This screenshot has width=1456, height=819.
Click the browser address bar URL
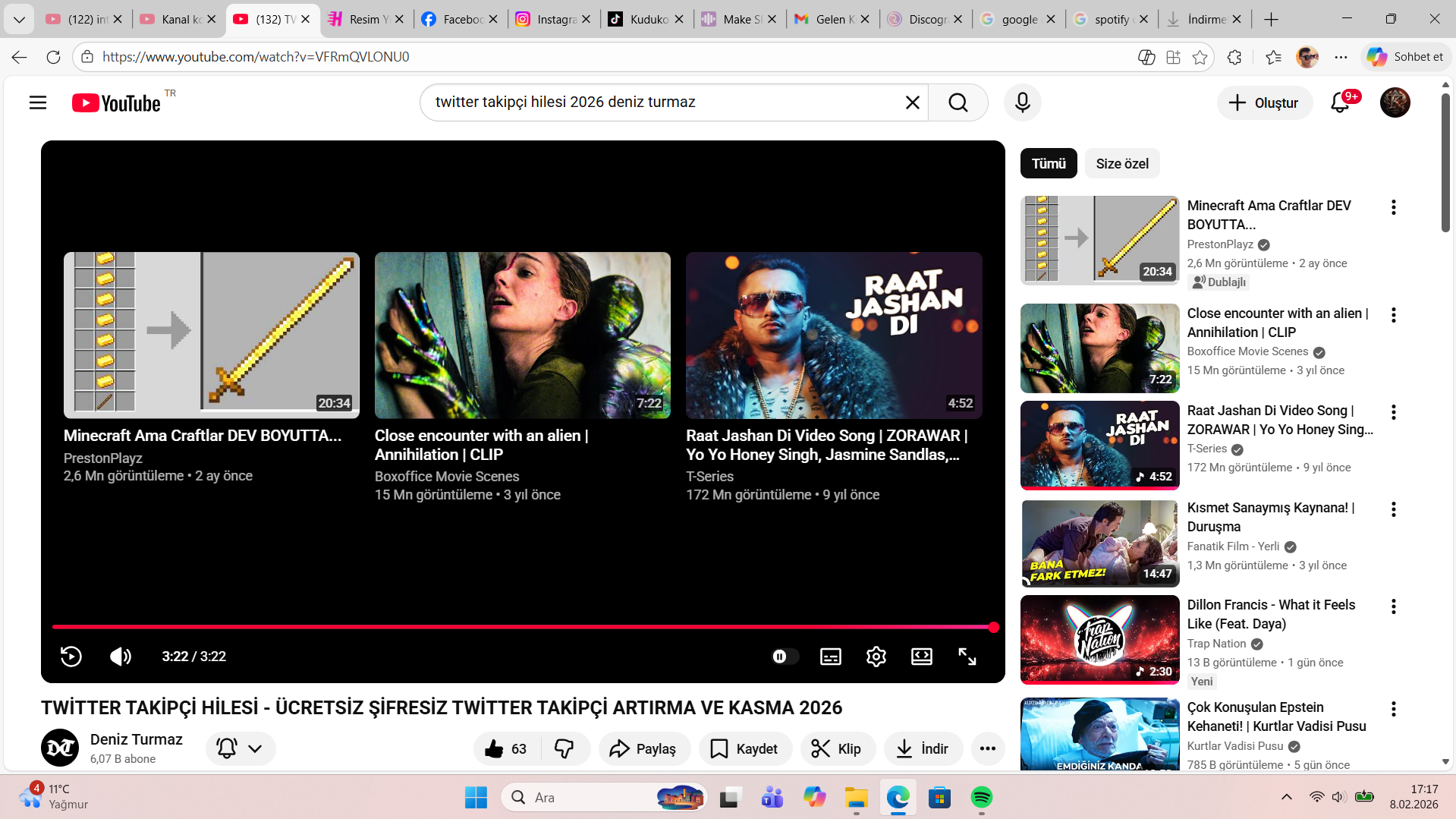click(256, 57)
